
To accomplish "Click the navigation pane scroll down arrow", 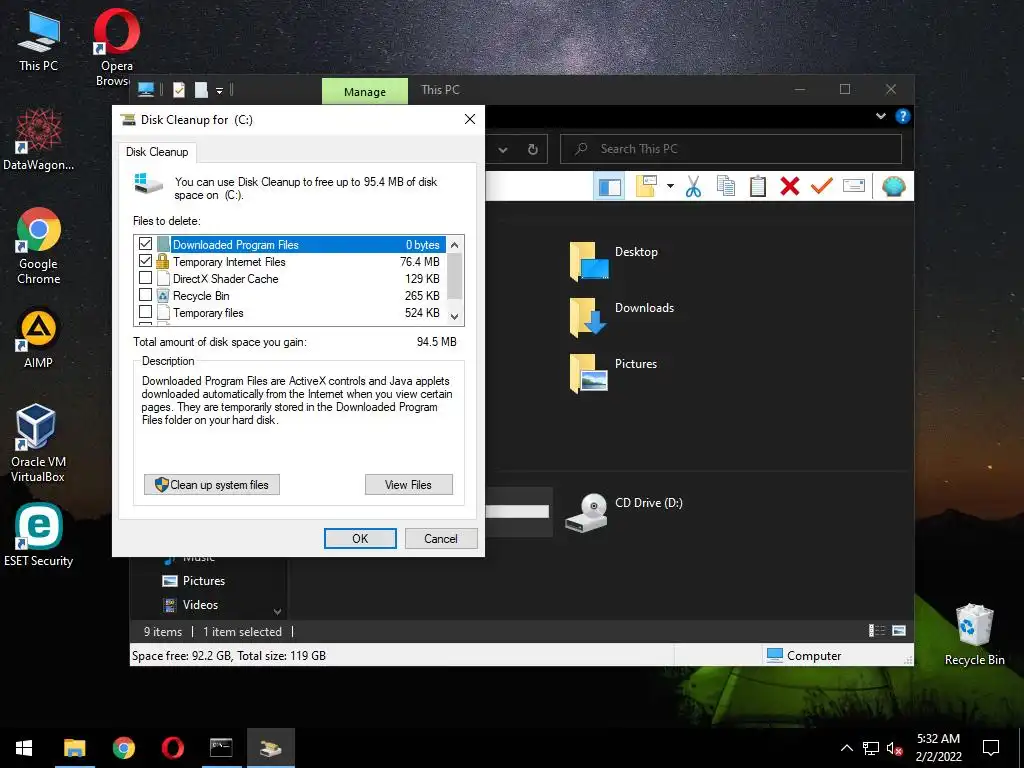I will [x=278, y=612].
